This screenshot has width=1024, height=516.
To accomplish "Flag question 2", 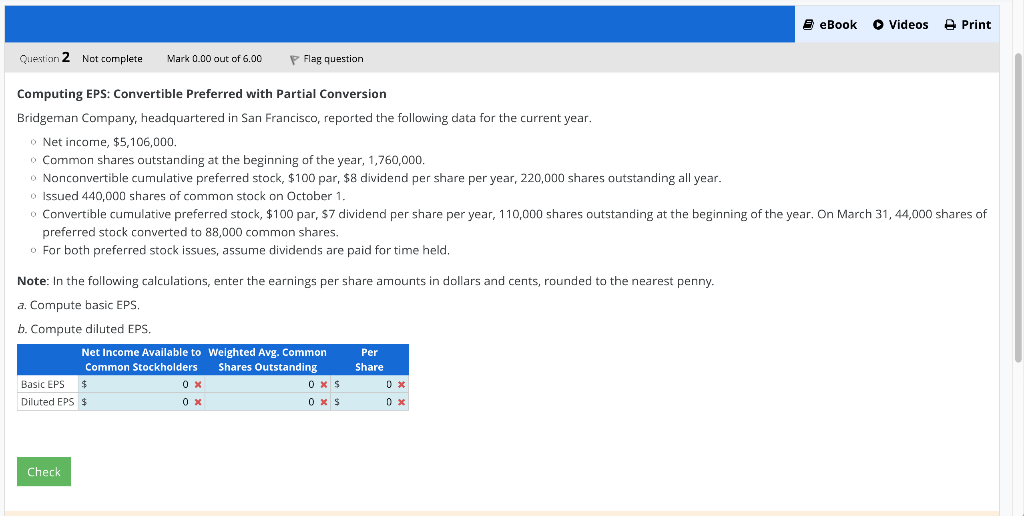I will point(327,59).
